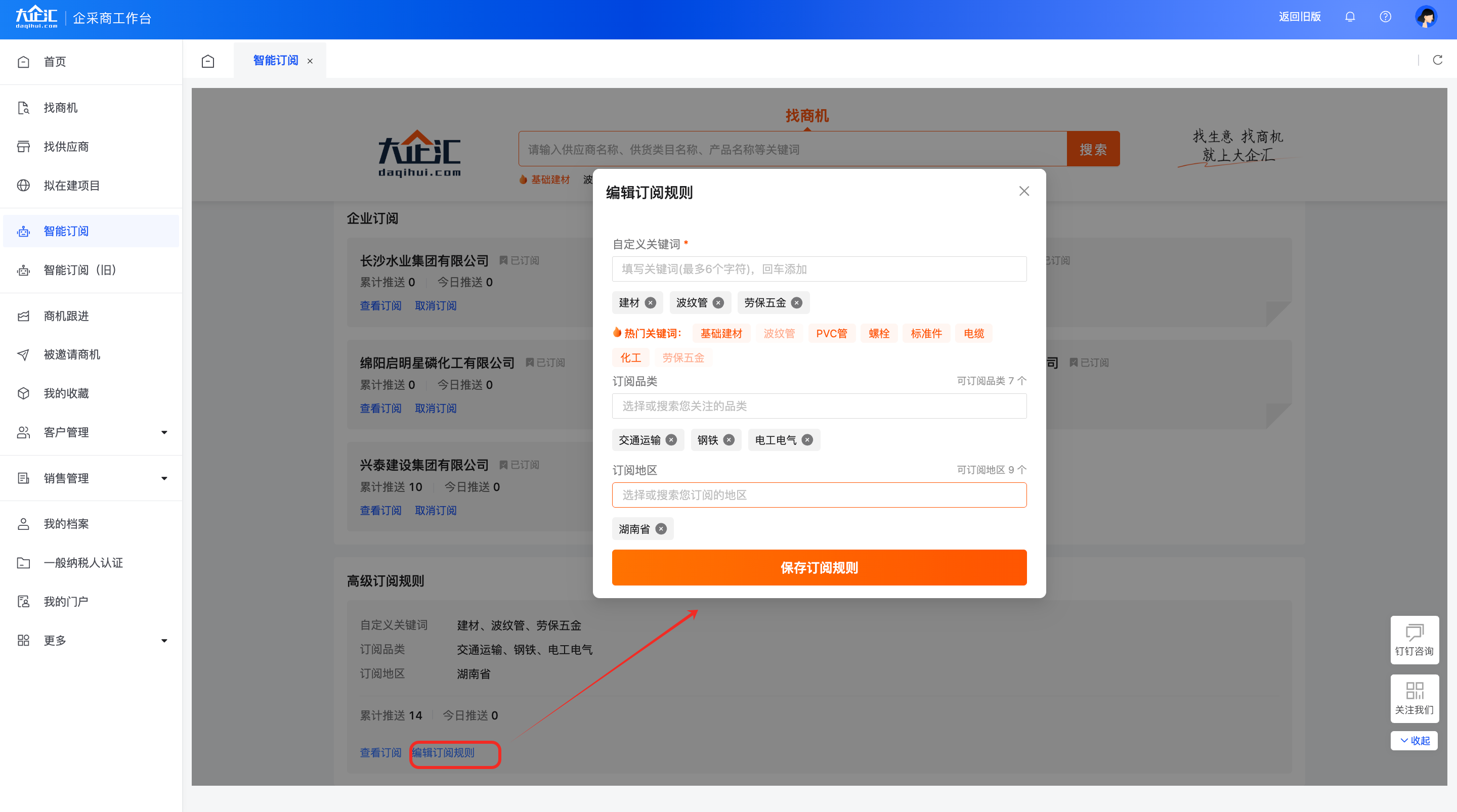Focus the 自定义关键词 input field

click(819, 269)
